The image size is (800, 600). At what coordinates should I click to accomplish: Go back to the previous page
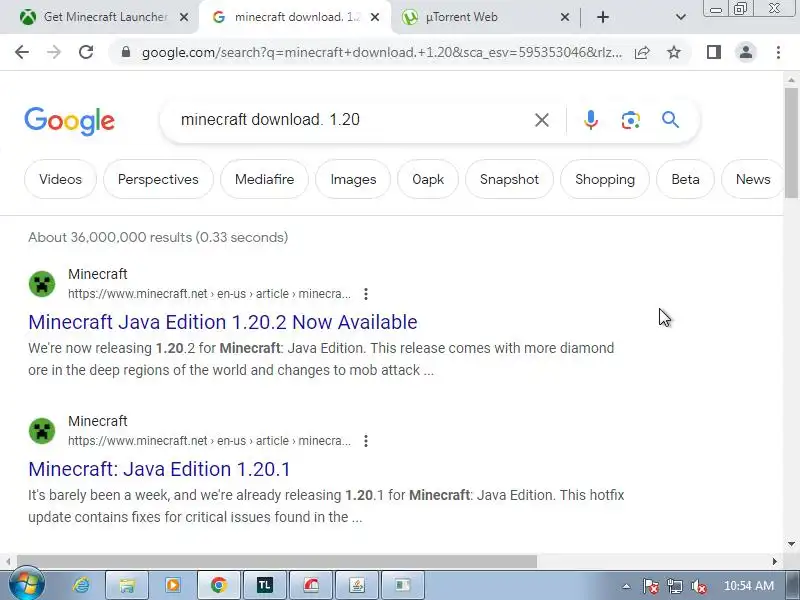[22, 52]
